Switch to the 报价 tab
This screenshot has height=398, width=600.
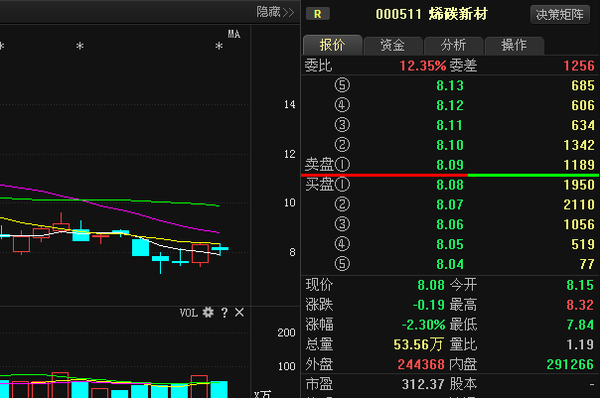[332, 45]
